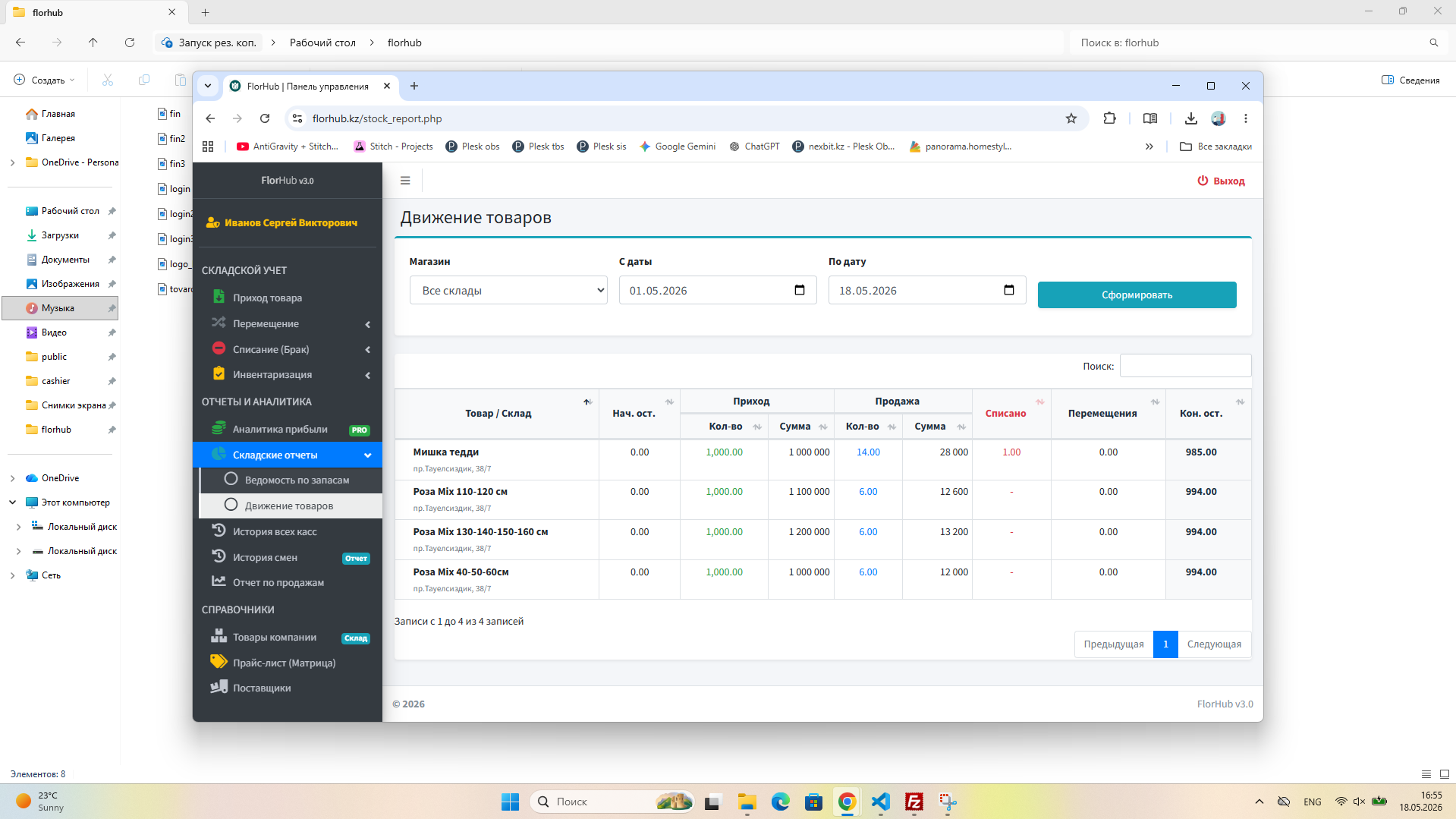Collapse Этот компьютер tree node in Explorer
The height and width of the screenshot is (819, 1456).
[12, 502]
